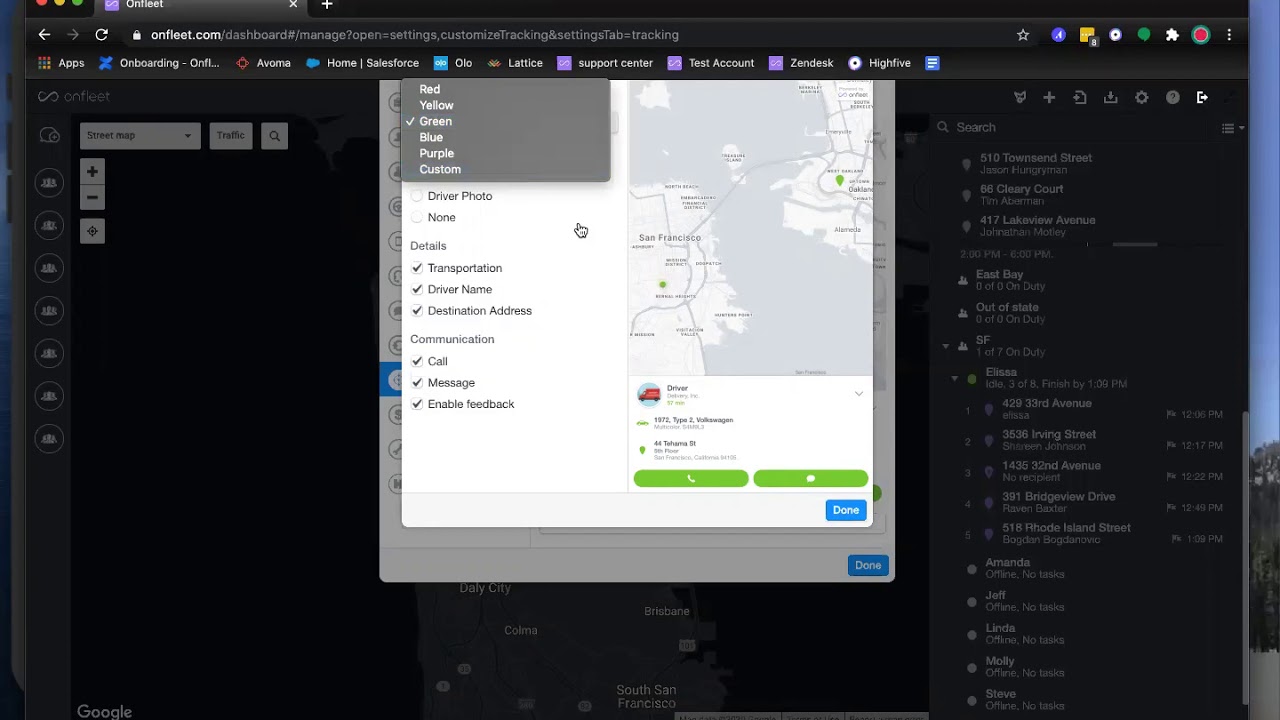Image resolution: width=1280 pixels, height=720 pixels.
Task: Log out using the exit arrow icon
Action: (x=1203, y=97)
